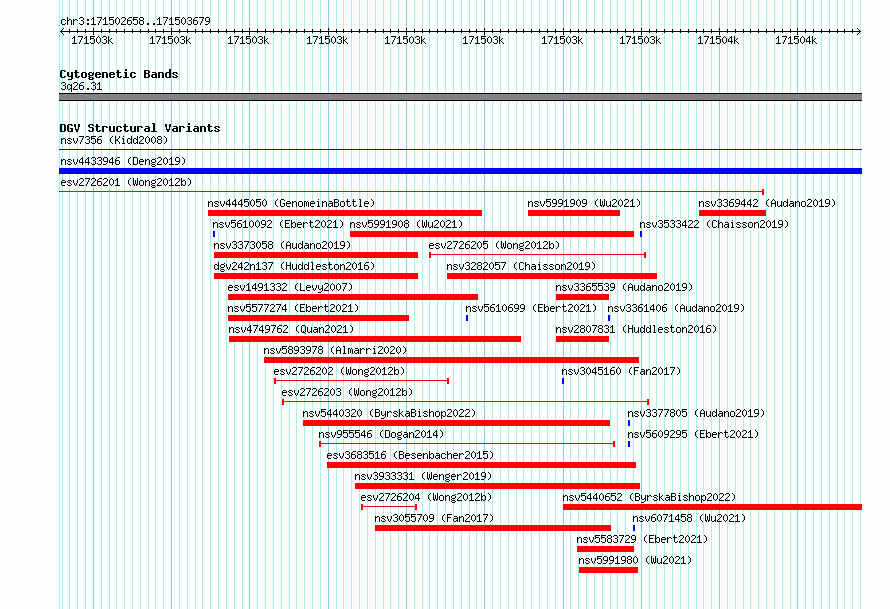The height and width of the screenshot is (609, 890).
Task: Click the red bar under nsv5440652 (ByrskaBishop2022)
Action: pyautogui.click(x=712, y=507)
